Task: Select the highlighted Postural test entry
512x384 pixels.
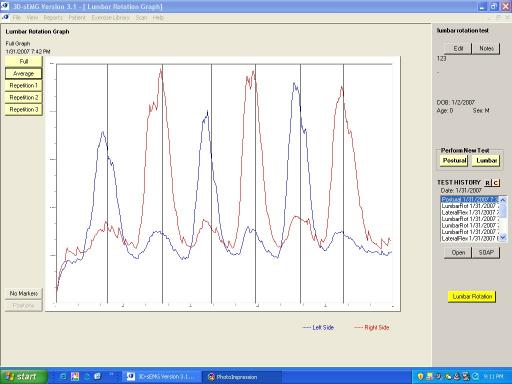Action: pyautogui.click(x=470, y=199)
